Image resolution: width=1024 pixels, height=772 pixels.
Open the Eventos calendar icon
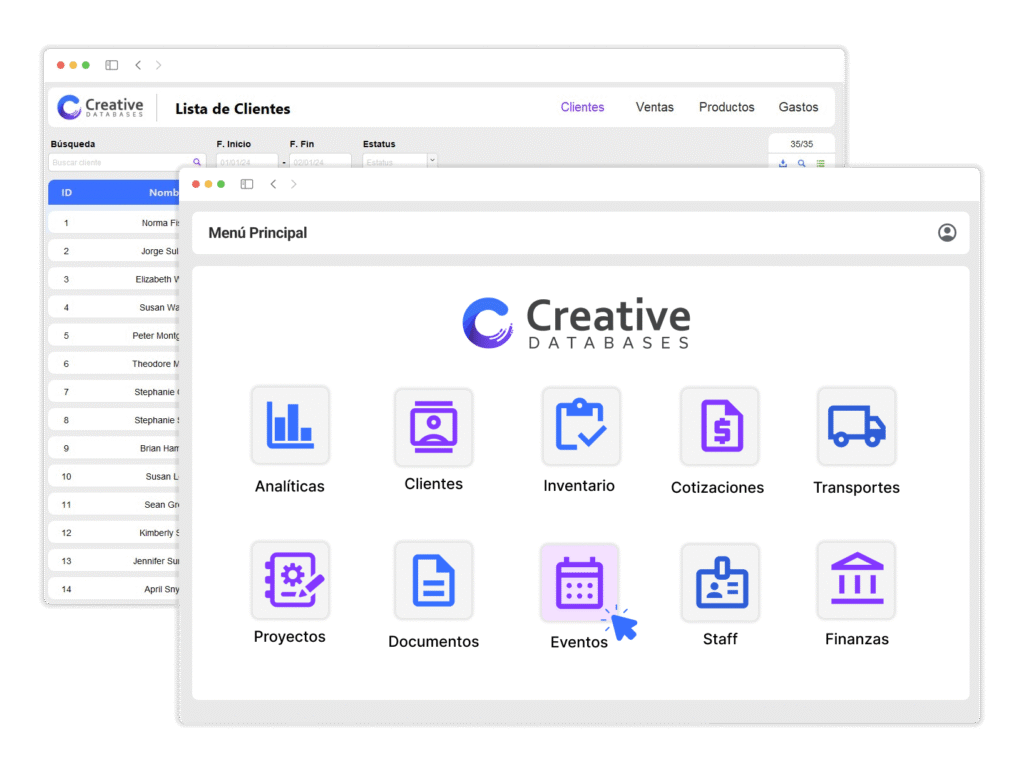(x=579, y=582)
